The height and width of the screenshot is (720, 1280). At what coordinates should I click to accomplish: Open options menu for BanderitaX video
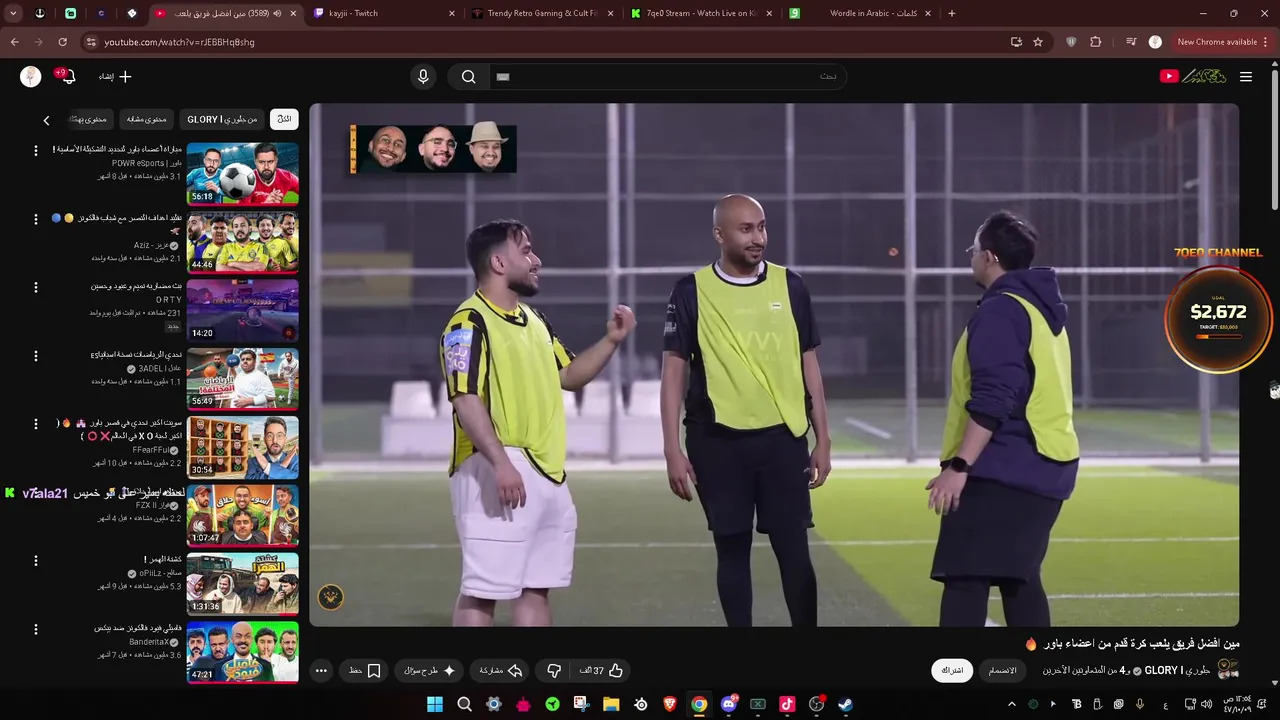(x=36, y=629)
